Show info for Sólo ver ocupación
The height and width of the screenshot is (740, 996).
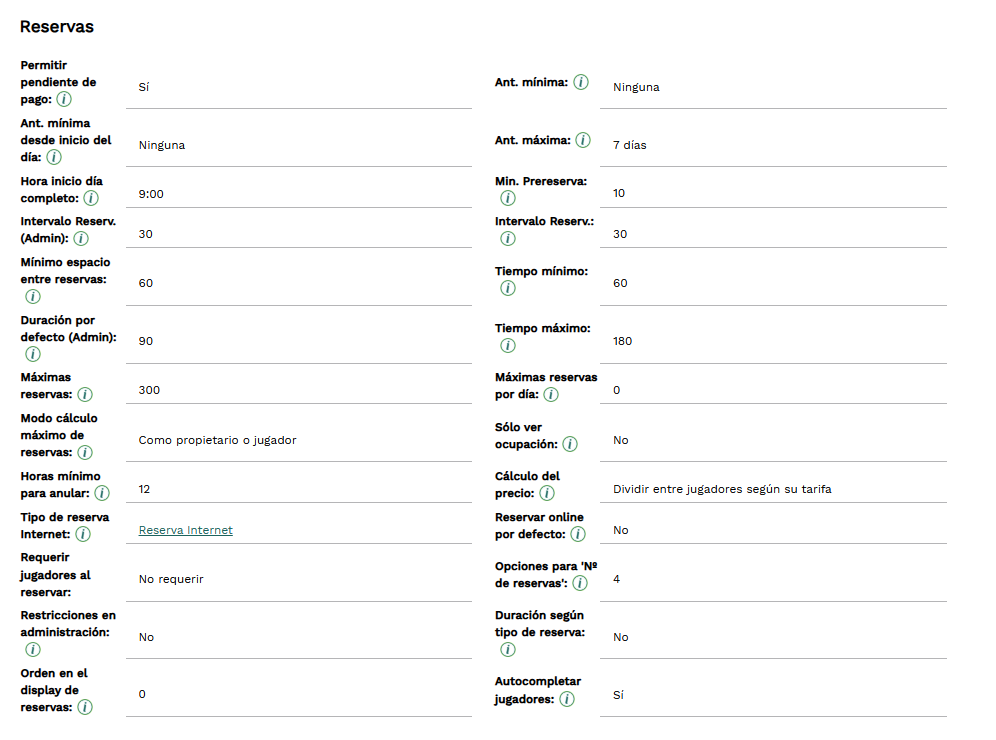(570, 444)
